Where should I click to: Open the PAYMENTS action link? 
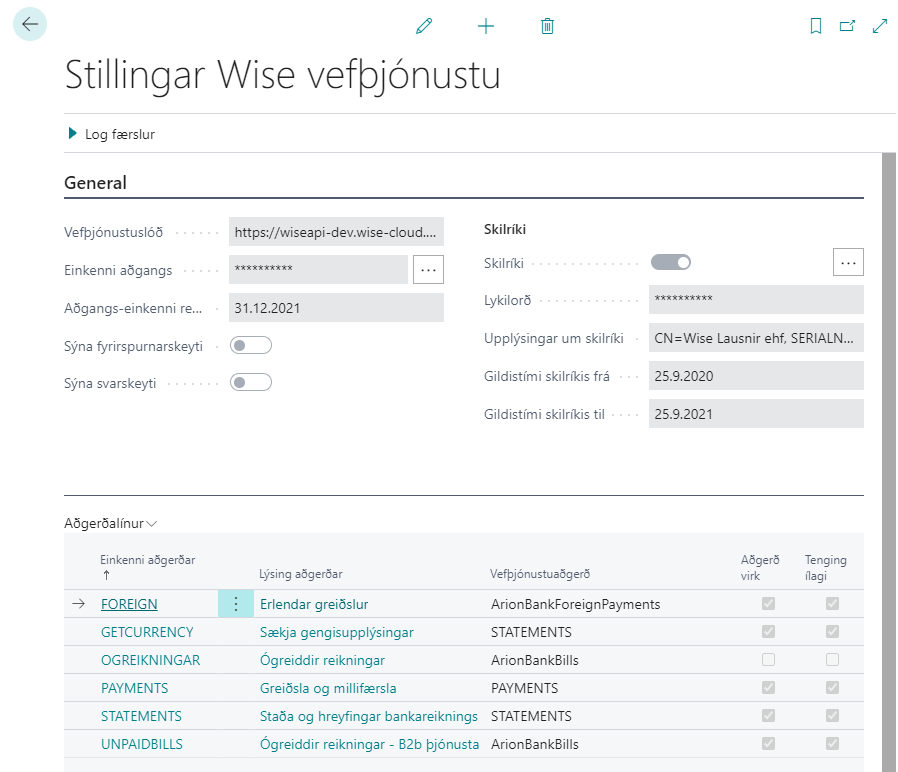[134, 688]
